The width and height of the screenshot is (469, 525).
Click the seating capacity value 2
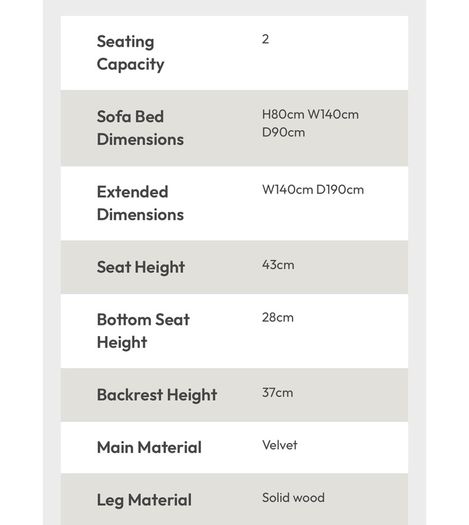point(265,39)
